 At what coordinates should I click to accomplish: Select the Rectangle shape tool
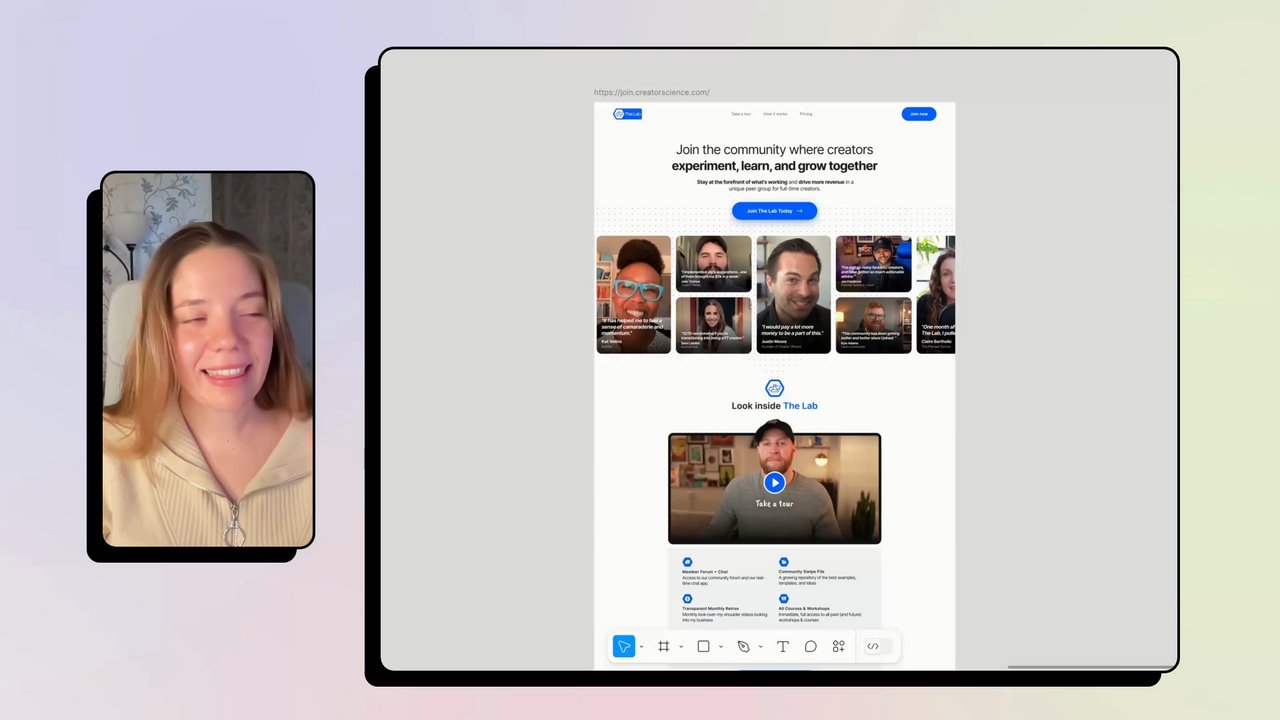[703, 647]
